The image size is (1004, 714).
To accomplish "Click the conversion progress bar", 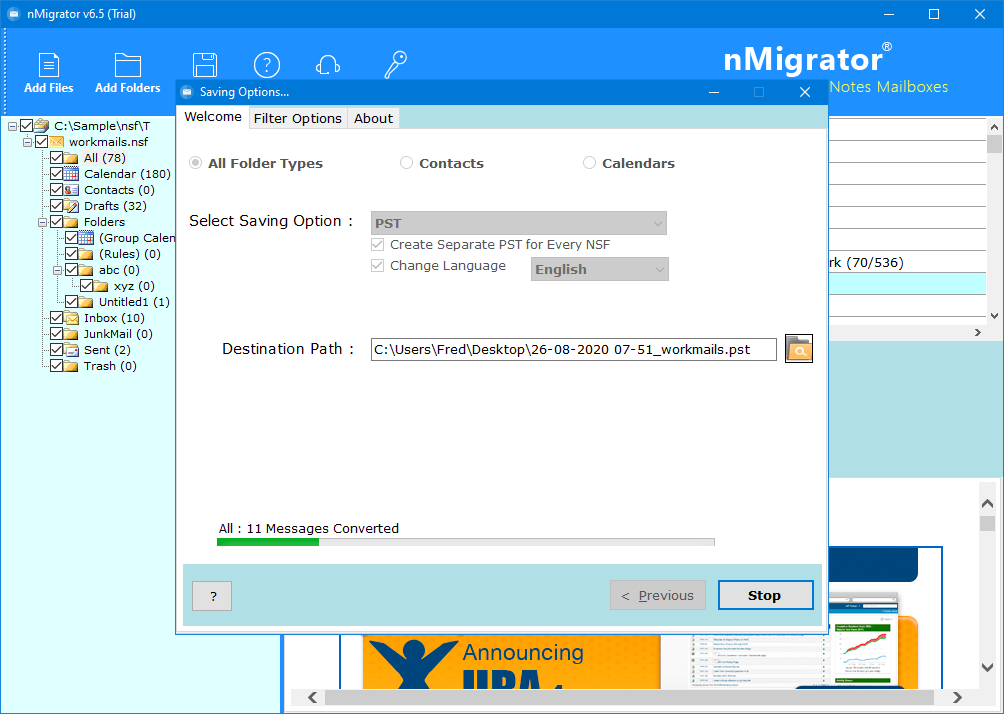I will 466,542.
